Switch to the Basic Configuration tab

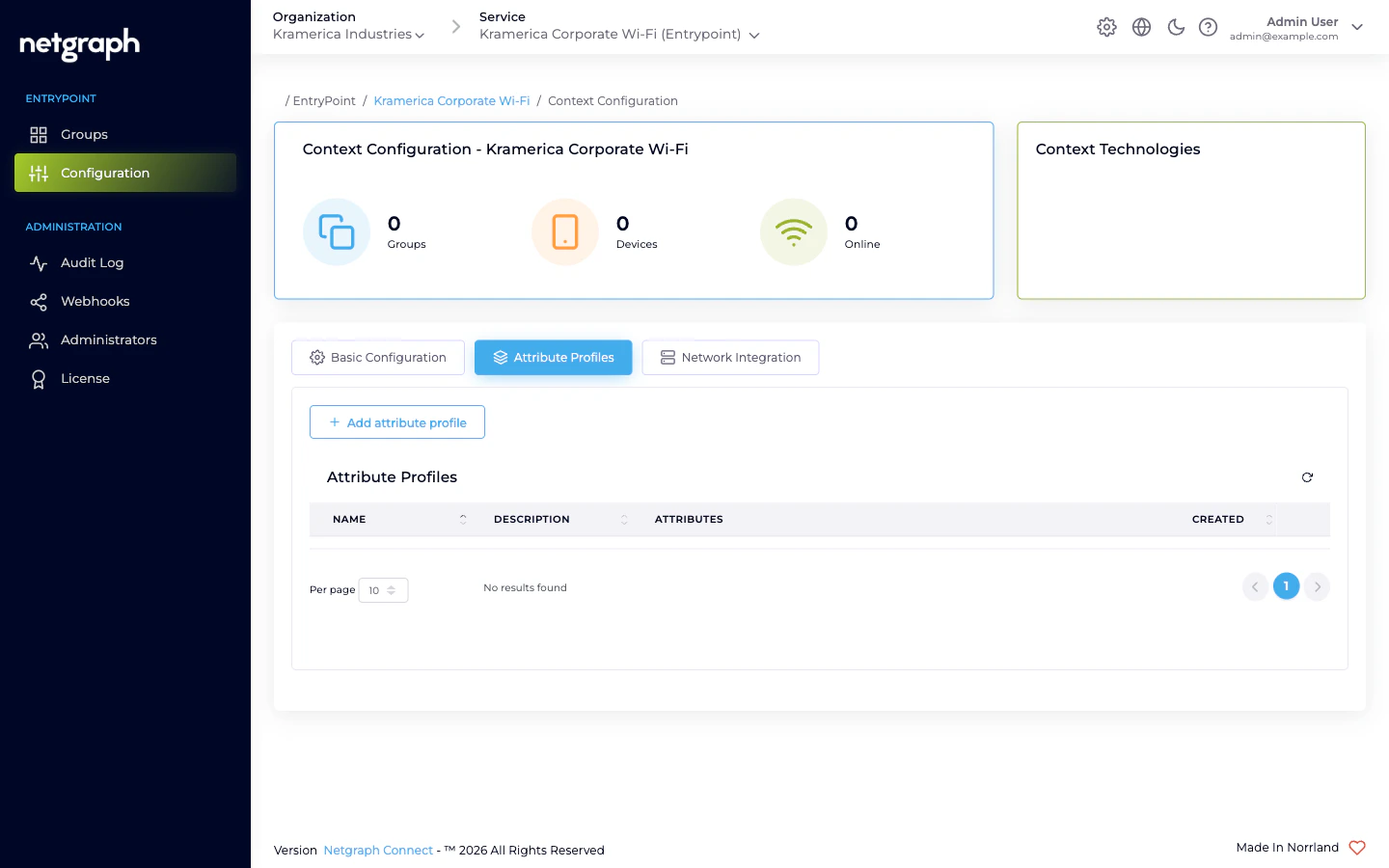tap(378, 358)
